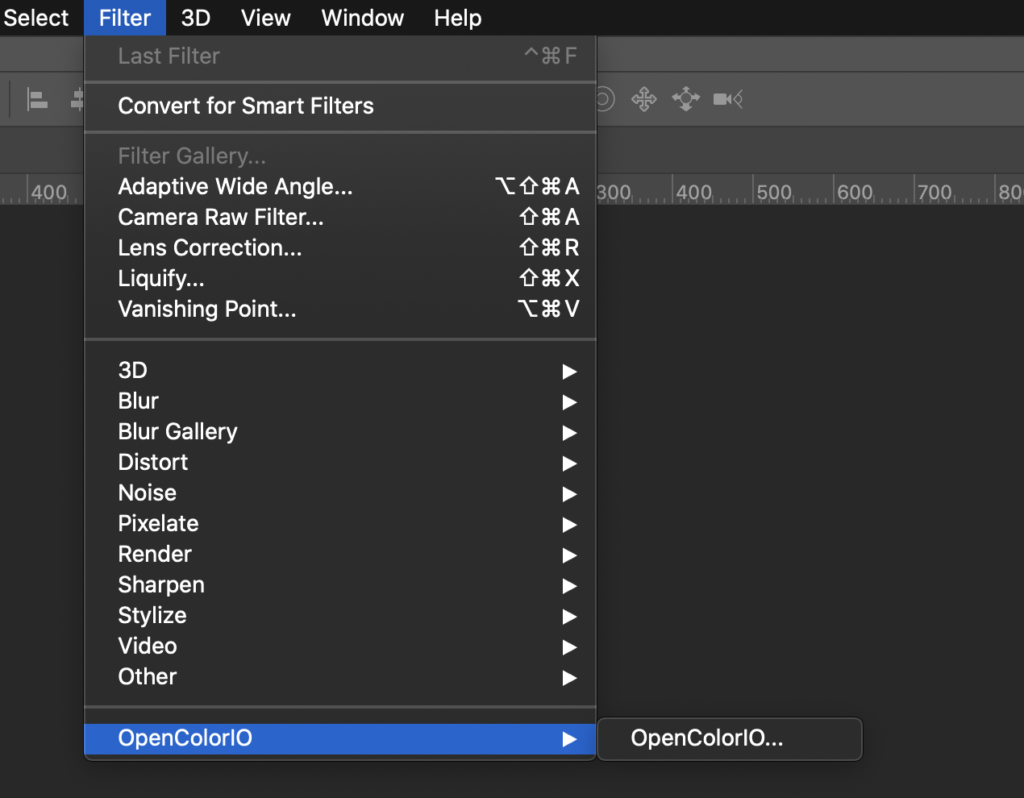Click the 3D camera zoom icon

point(727,99)
